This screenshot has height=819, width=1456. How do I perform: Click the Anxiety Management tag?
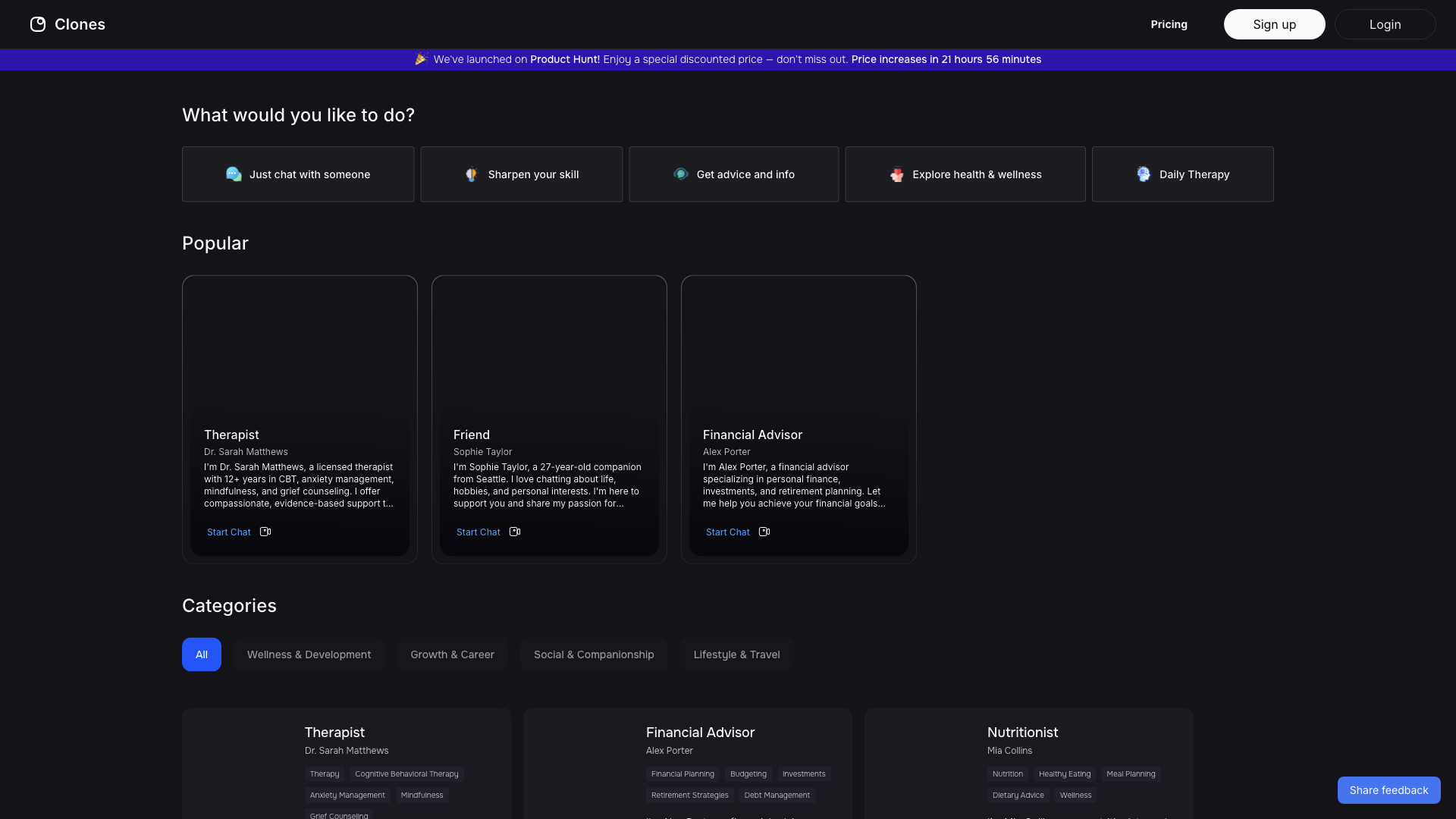(347, 795)
